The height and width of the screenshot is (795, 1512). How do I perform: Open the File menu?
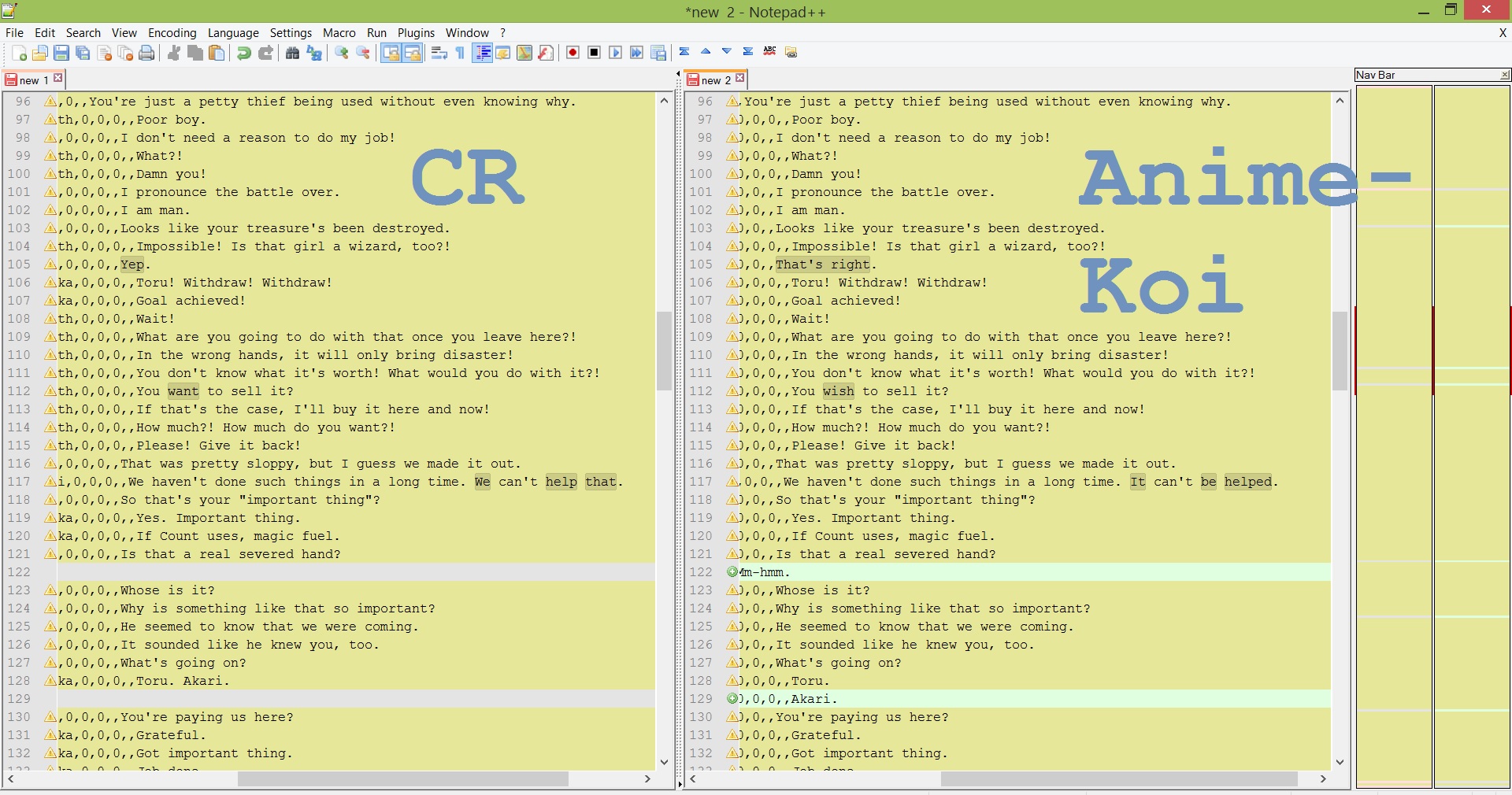pos(14,32)
